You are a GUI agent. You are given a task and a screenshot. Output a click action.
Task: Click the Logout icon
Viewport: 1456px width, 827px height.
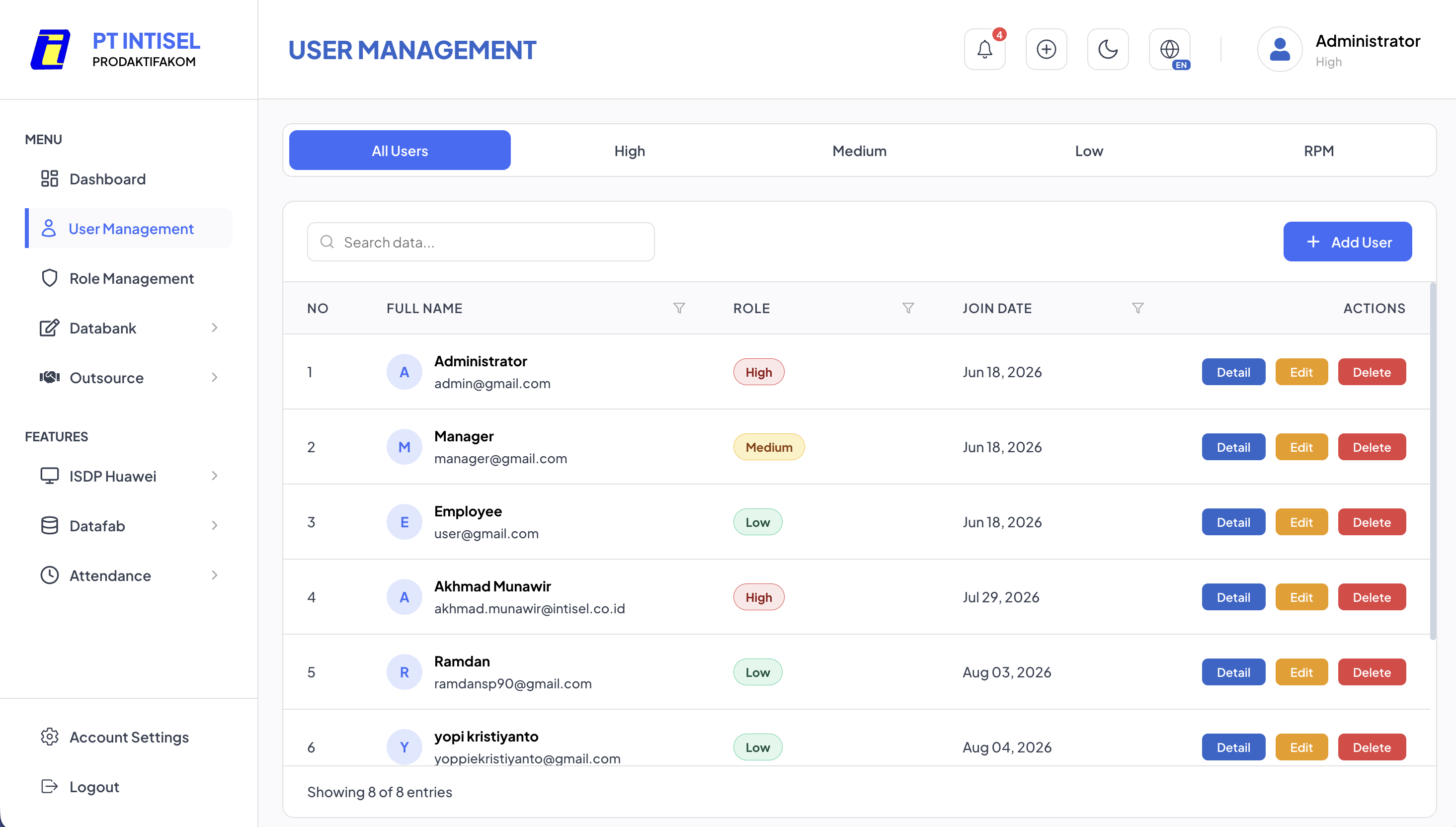(49, 787)
